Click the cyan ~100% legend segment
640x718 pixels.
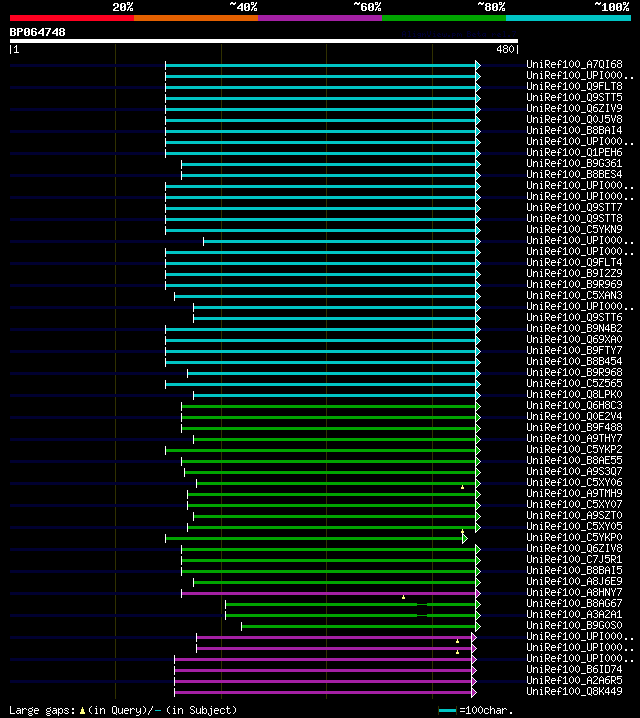click(x=568, y=18)
